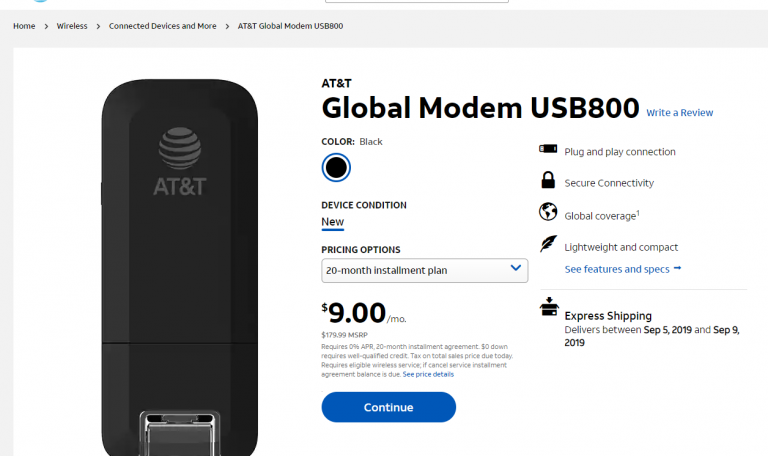Click the See price details link
768x456 pixels.
pyautogui.click(x=428, y=374)
